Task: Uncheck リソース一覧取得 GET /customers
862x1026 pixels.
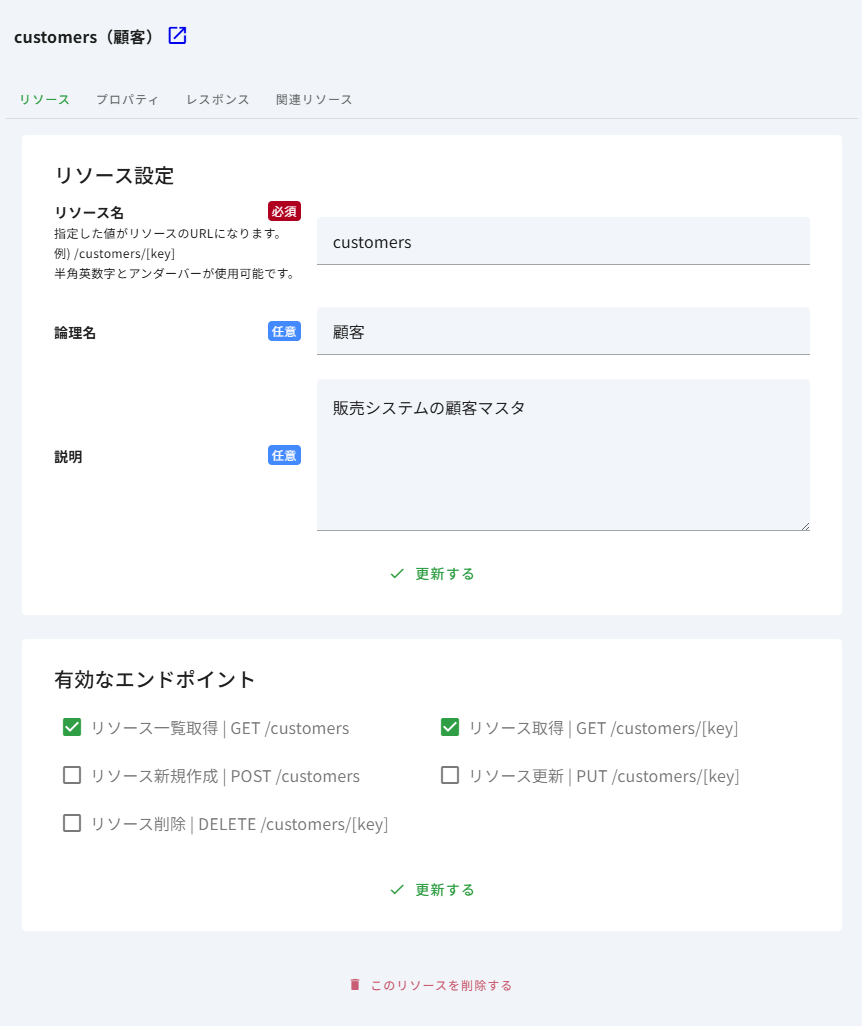Action: coord(72,727)
